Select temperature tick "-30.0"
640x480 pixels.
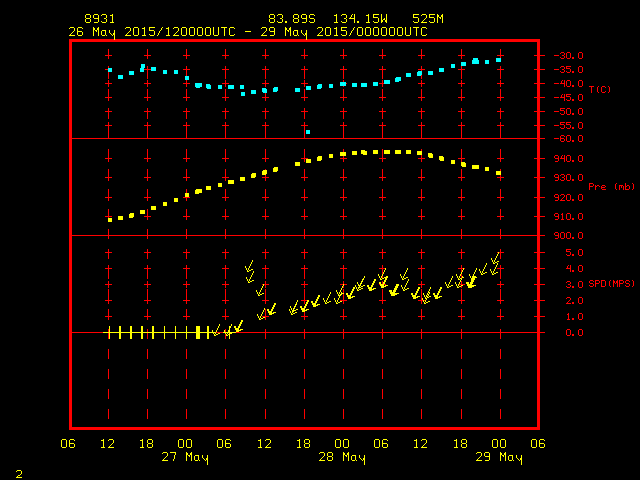pyautogui.click(x=568, y=56)
